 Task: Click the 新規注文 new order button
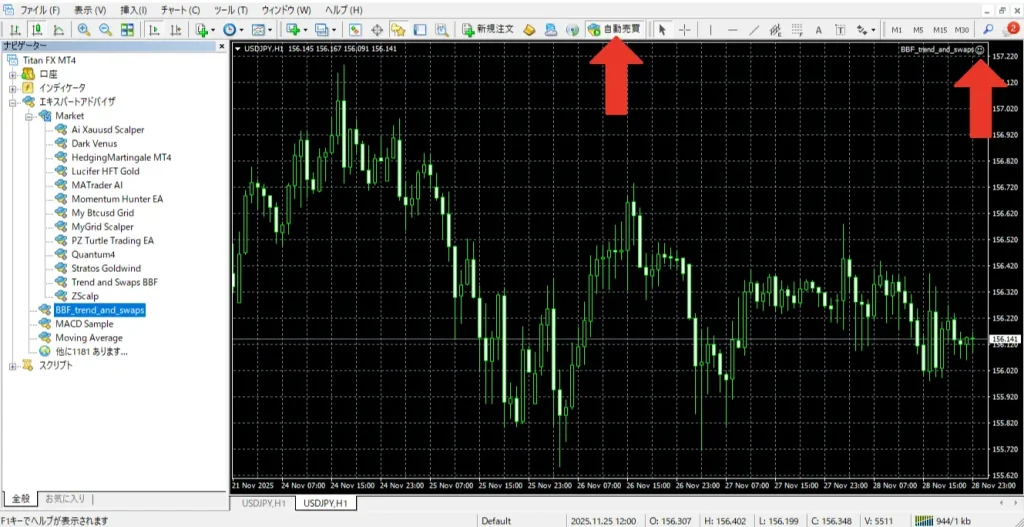(x=488, y=30)
